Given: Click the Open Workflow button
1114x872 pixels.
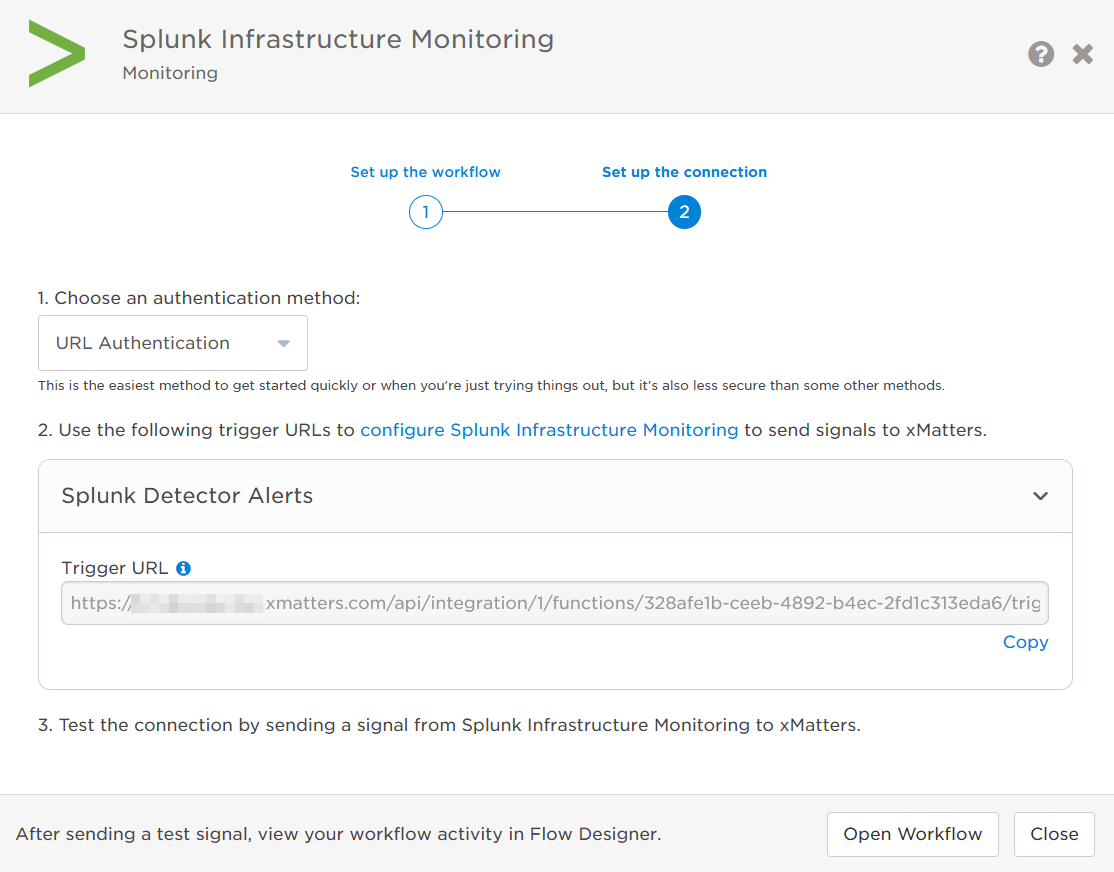Looking at the screenshot, I should tap(913, 834).
